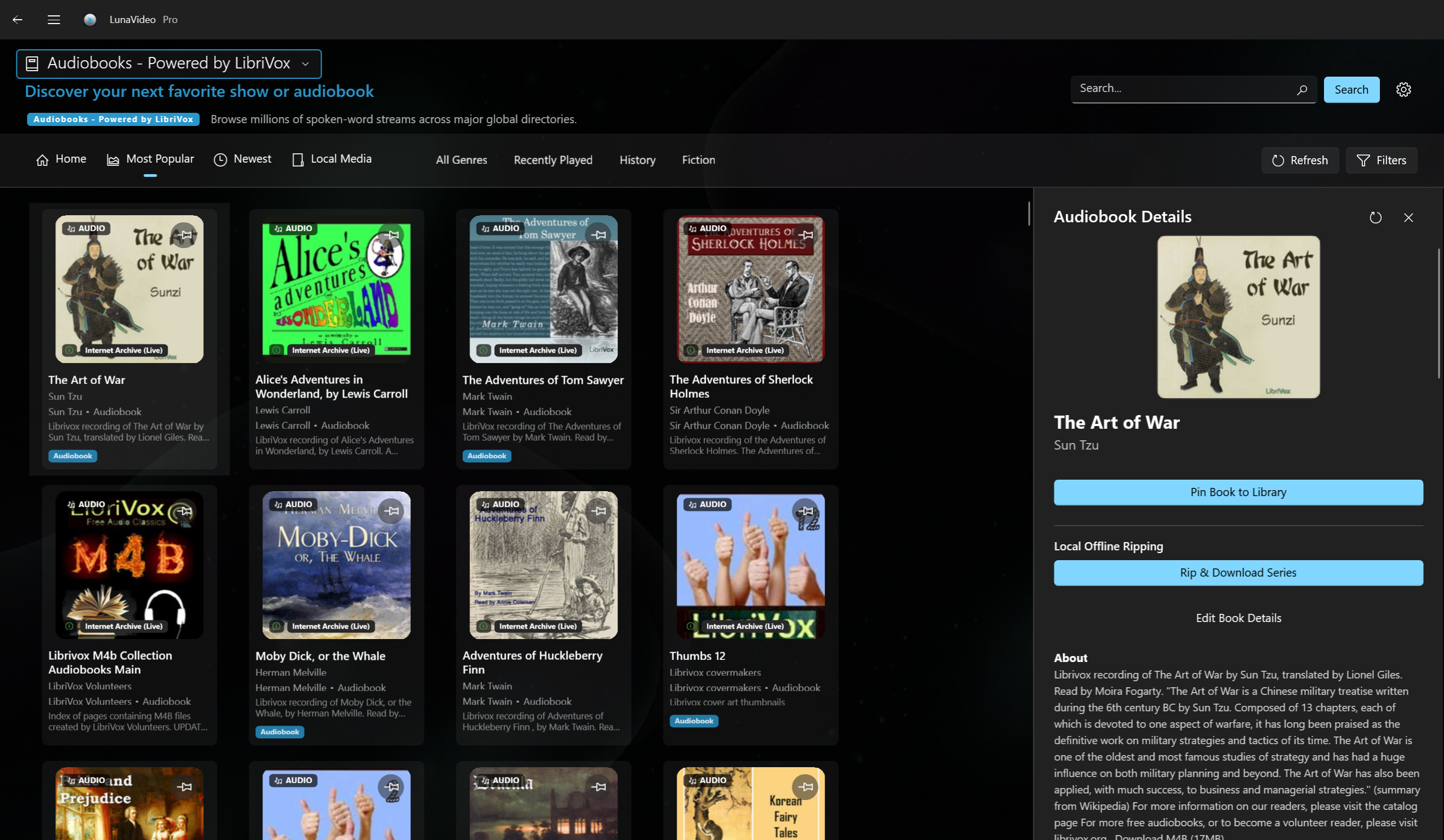Click the "Adventures of Huckleberry Finn" title
The width and height of the screenshot is (1444, 840).
pyautogui.click(x=532, y=663)
